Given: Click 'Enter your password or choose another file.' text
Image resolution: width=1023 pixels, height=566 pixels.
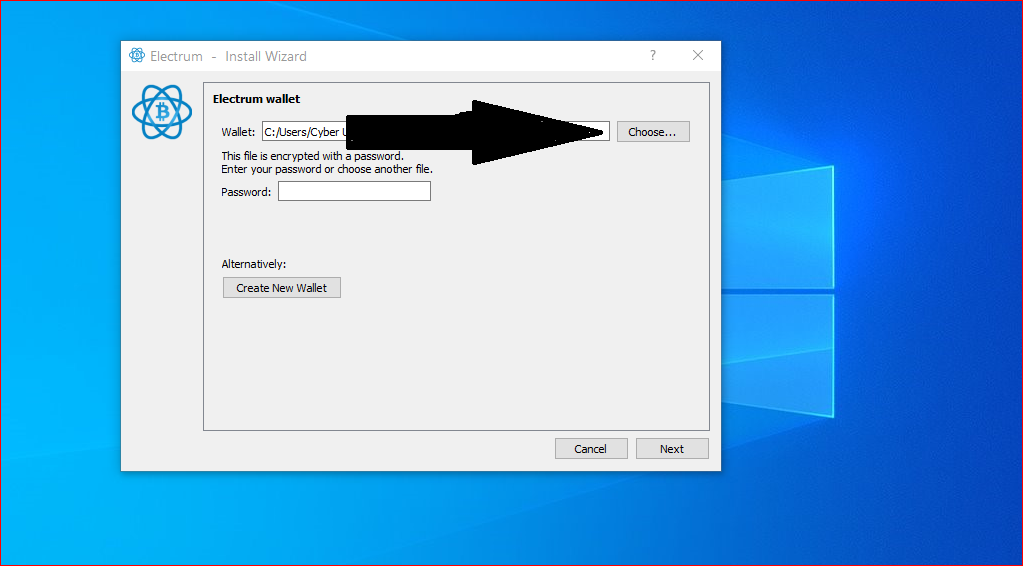Looking at the screenshot, I should click(x=327, y=169).
